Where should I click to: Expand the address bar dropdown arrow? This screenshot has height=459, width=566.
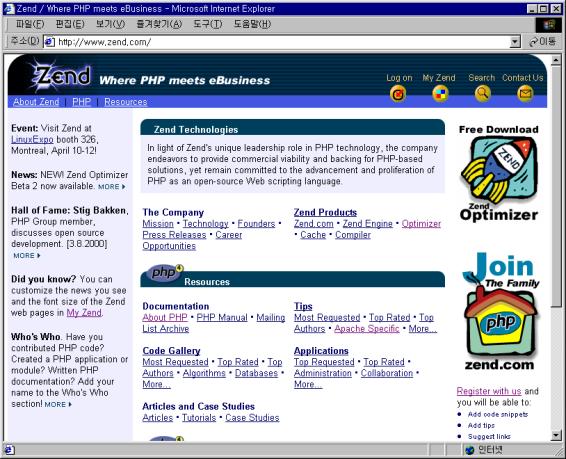pos(515,42)
